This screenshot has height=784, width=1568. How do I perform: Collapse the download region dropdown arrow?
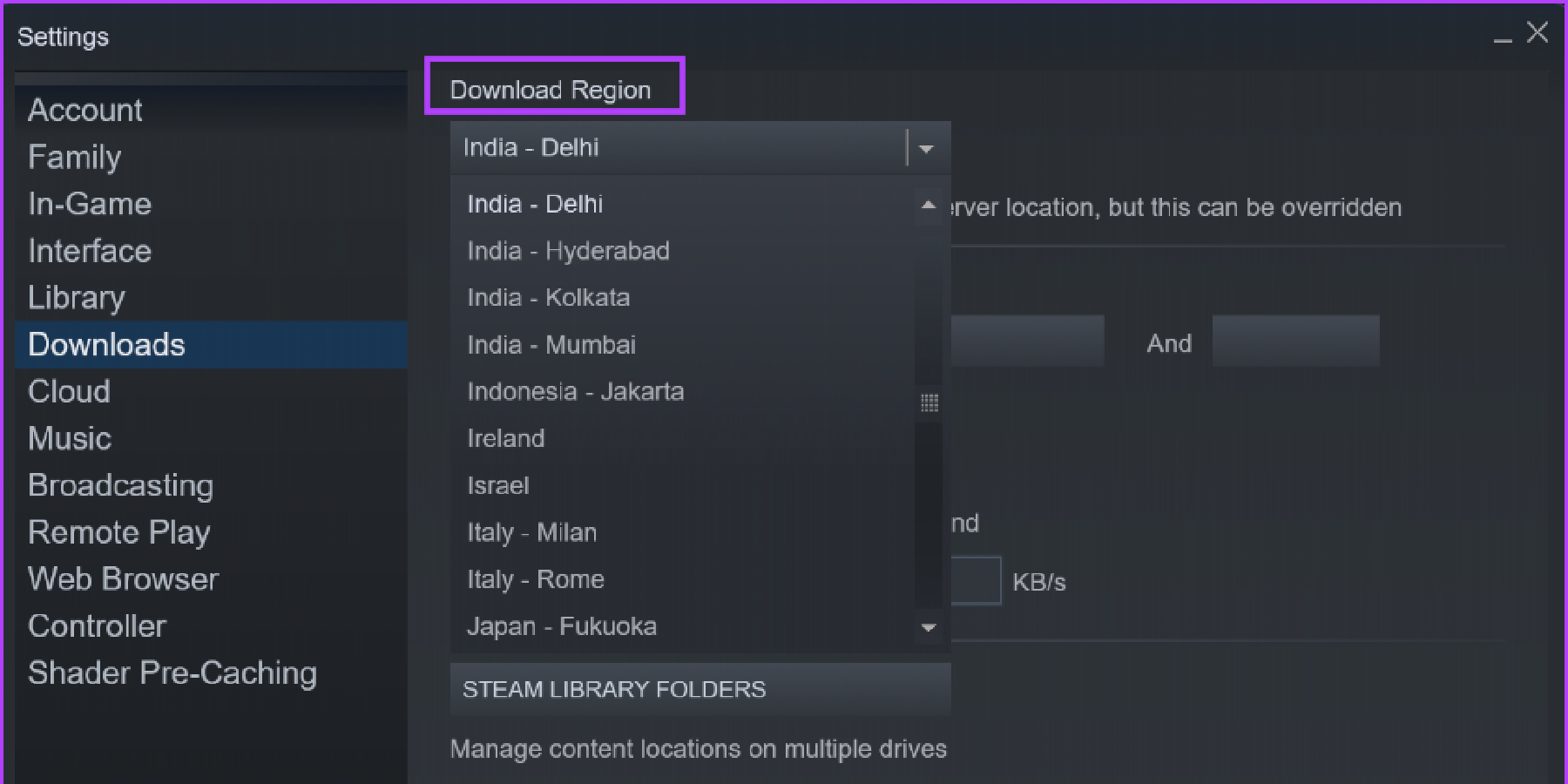pos(927,149)
